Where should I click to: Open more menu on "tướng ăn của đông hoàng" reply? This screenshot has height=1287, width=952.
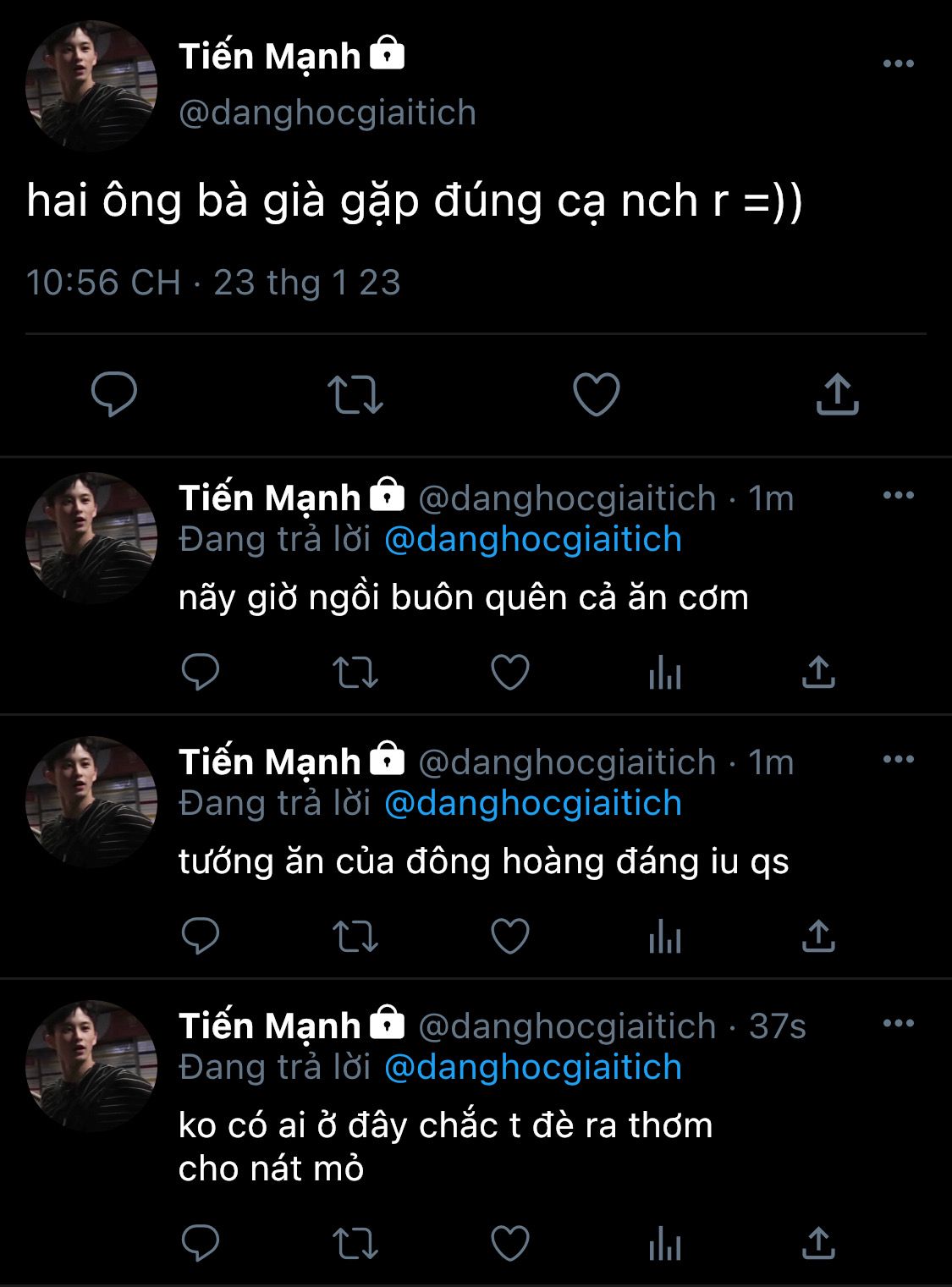898,759
